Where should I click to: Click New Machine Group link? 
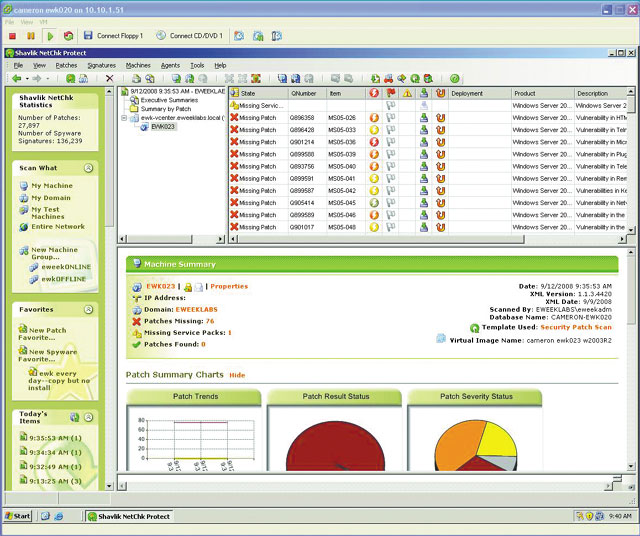click(x=54, y=253)
